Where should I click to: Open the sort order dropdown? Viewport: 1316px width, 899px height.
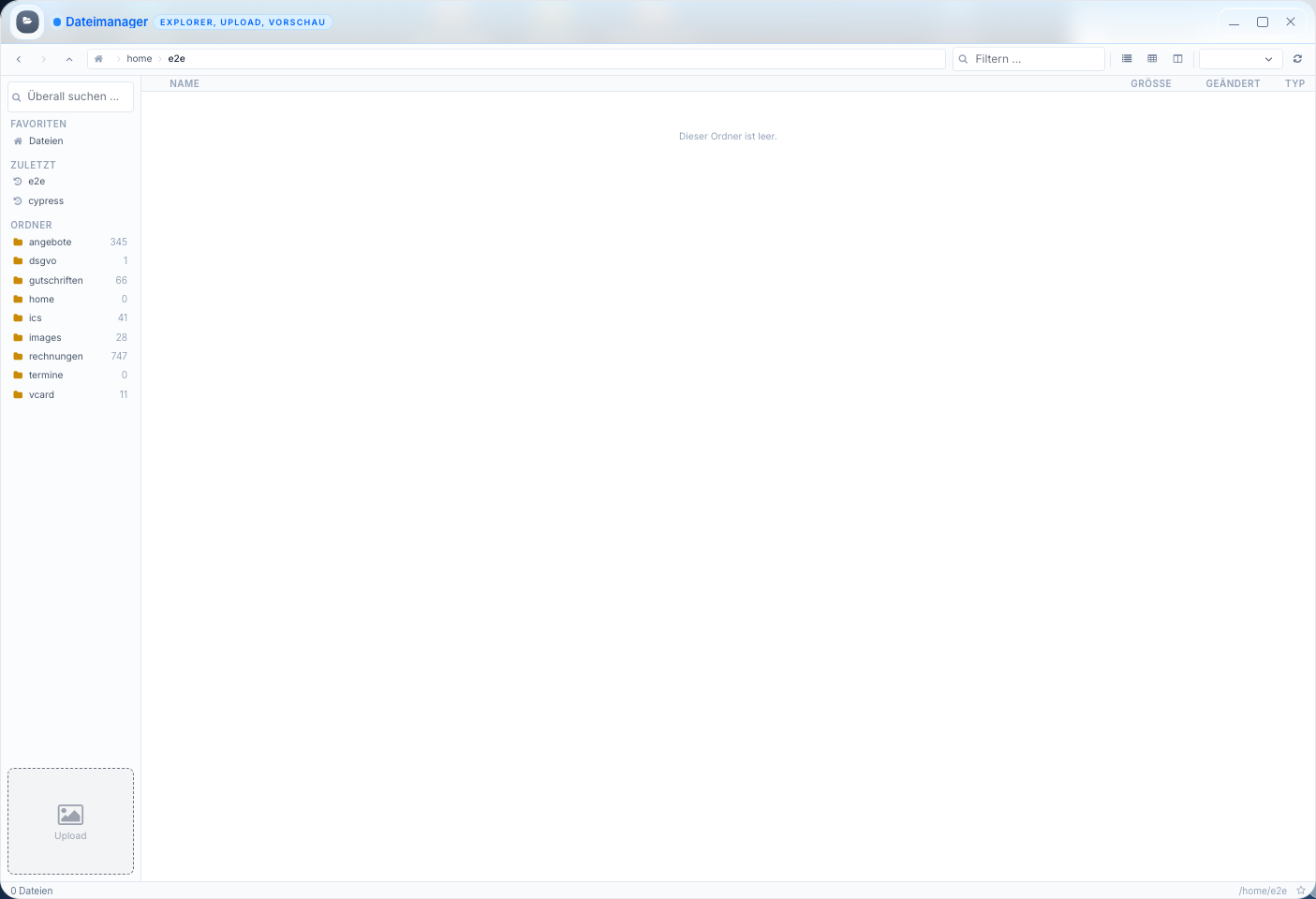coord(1240,58)
